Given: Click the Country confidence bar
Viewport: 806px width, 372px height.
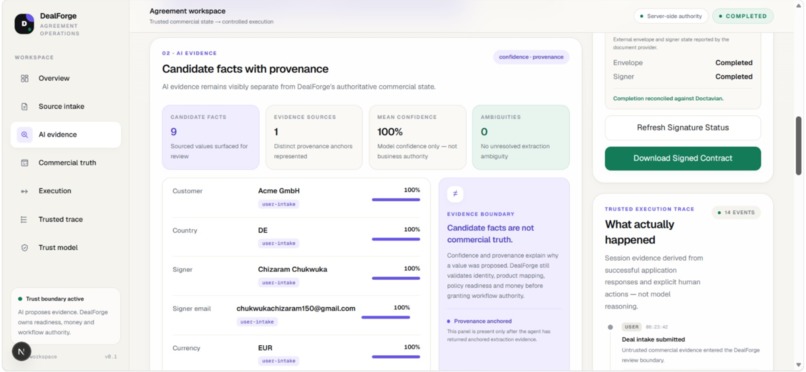Looking at the screenshot, I should (396, 239).
